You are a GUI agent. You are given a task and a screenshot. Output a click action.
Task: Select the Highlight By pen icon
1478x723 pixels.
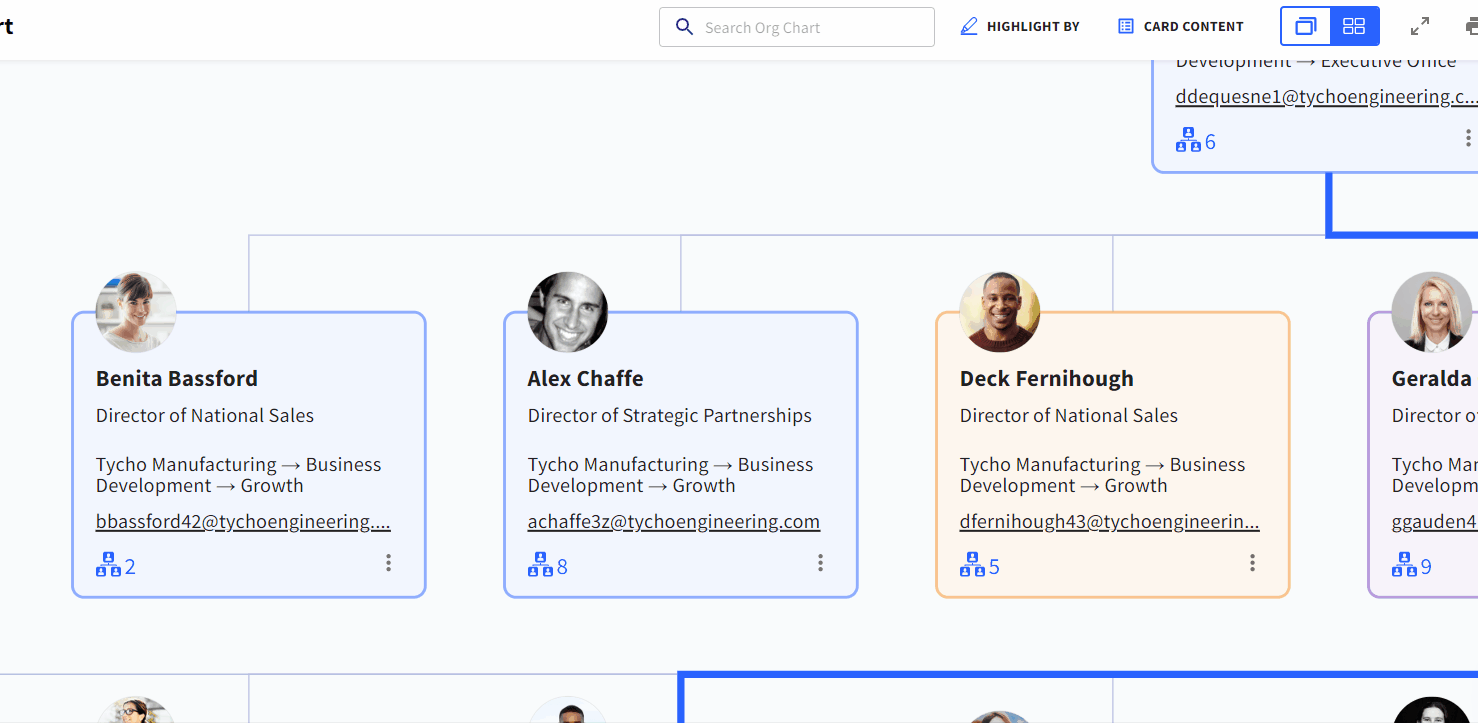coord(968,25)
